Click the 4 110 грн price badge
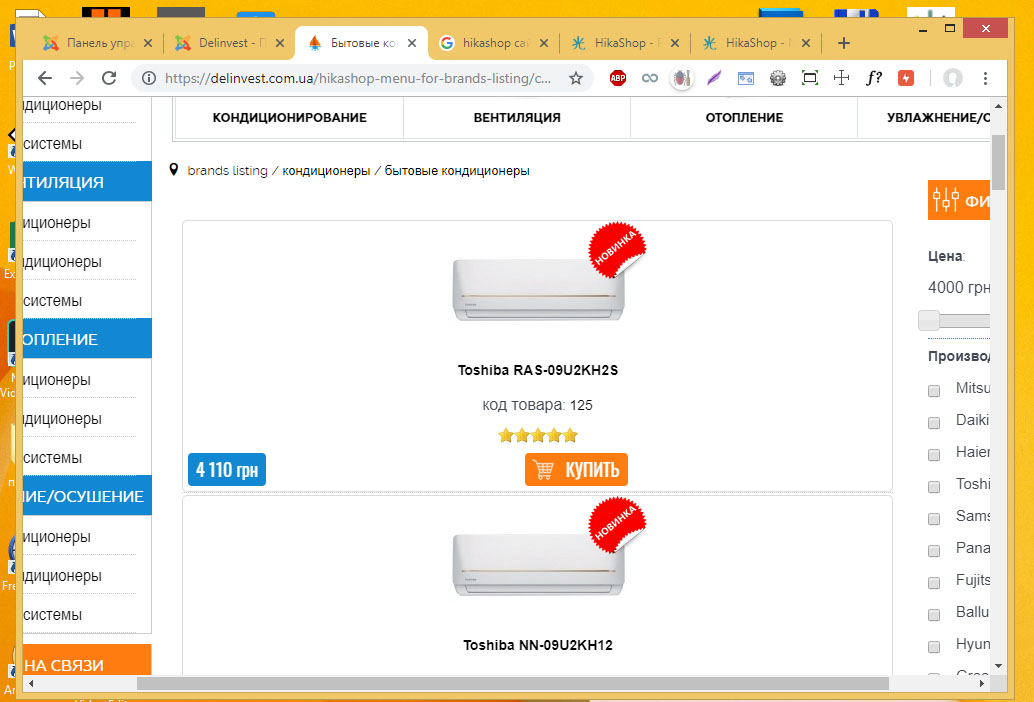 point(227,469)
